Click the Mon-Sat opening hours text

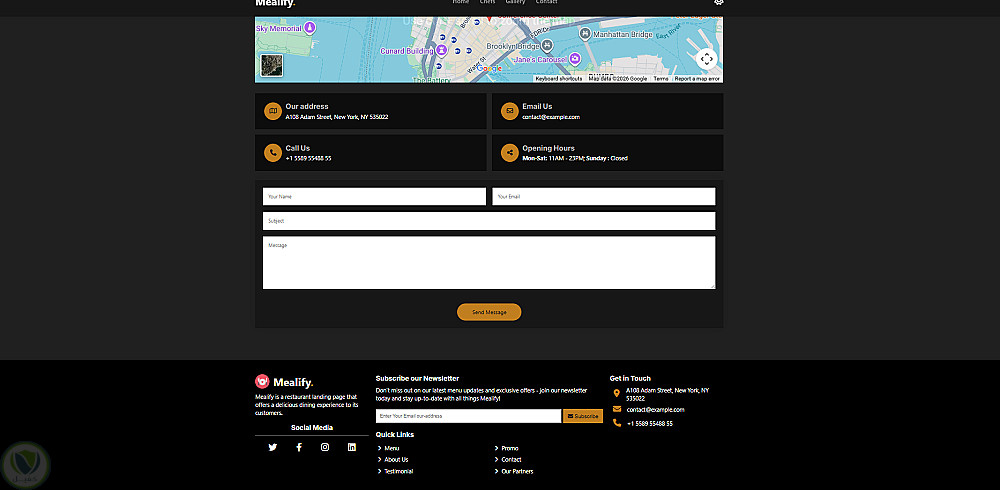[x=575, y=158]
